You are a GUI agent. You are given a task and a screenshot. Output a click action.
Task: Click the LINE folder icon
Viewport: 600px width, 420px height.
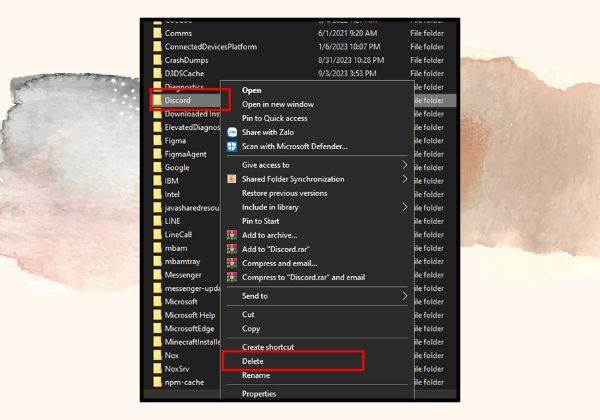tap(157, 221)
